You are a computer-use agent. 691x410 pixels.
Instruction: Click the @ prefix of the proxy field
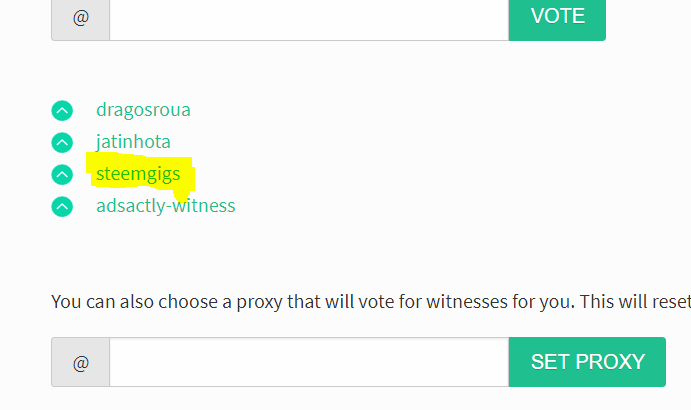(x=81, y=362)
